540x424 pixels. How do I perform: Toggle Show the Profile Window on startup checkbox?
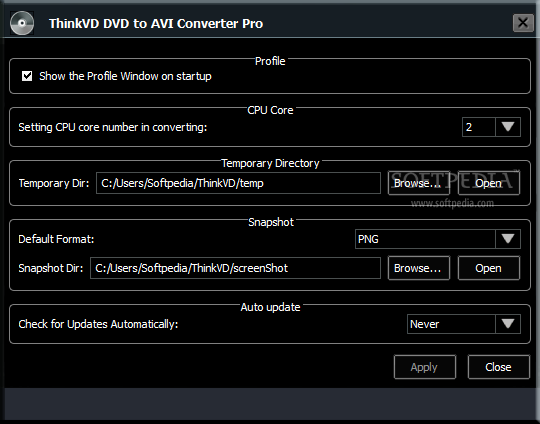[x=27, y=76]
